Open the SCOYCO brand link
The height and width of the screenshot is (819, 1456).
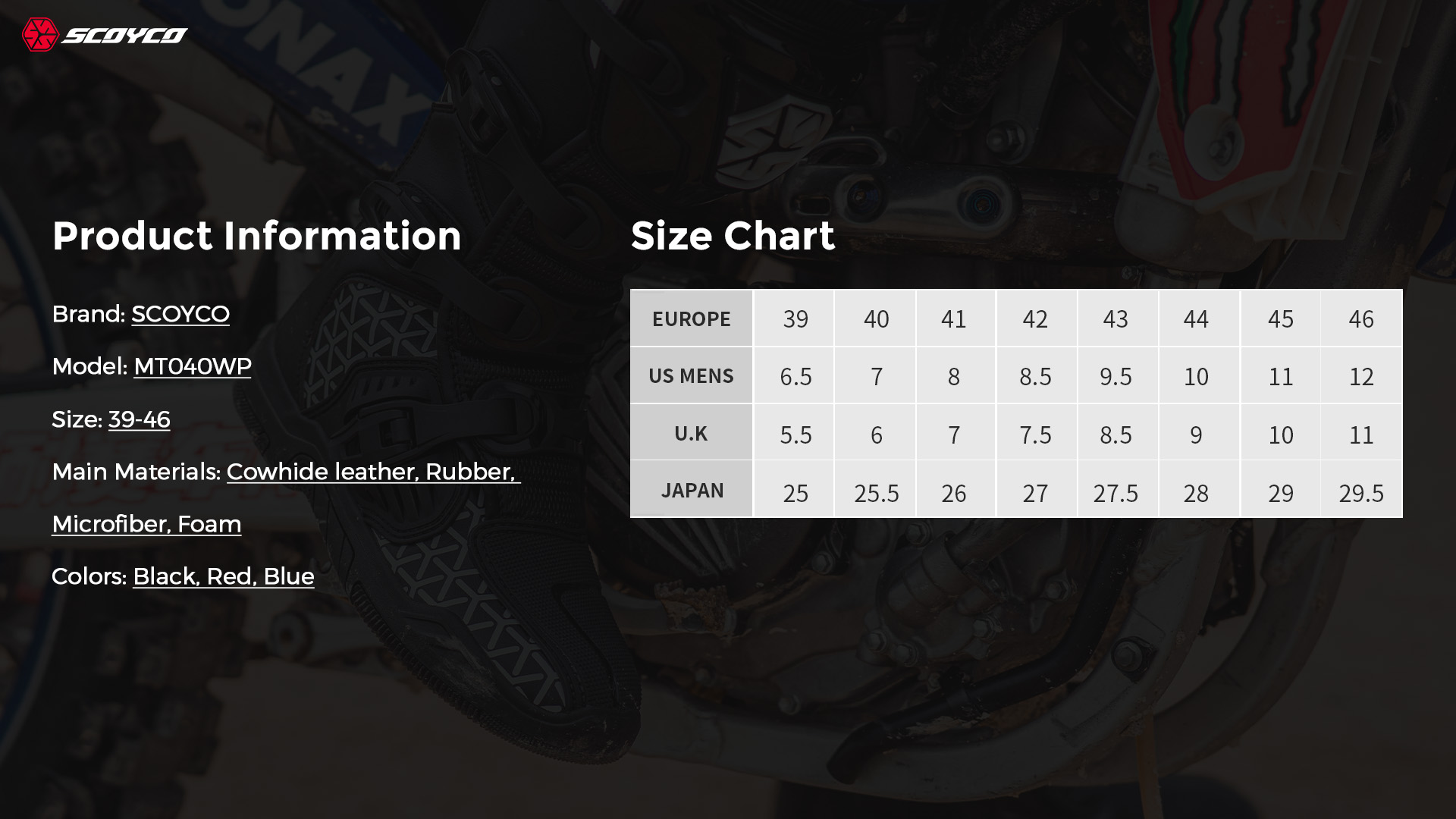[180, 314]
